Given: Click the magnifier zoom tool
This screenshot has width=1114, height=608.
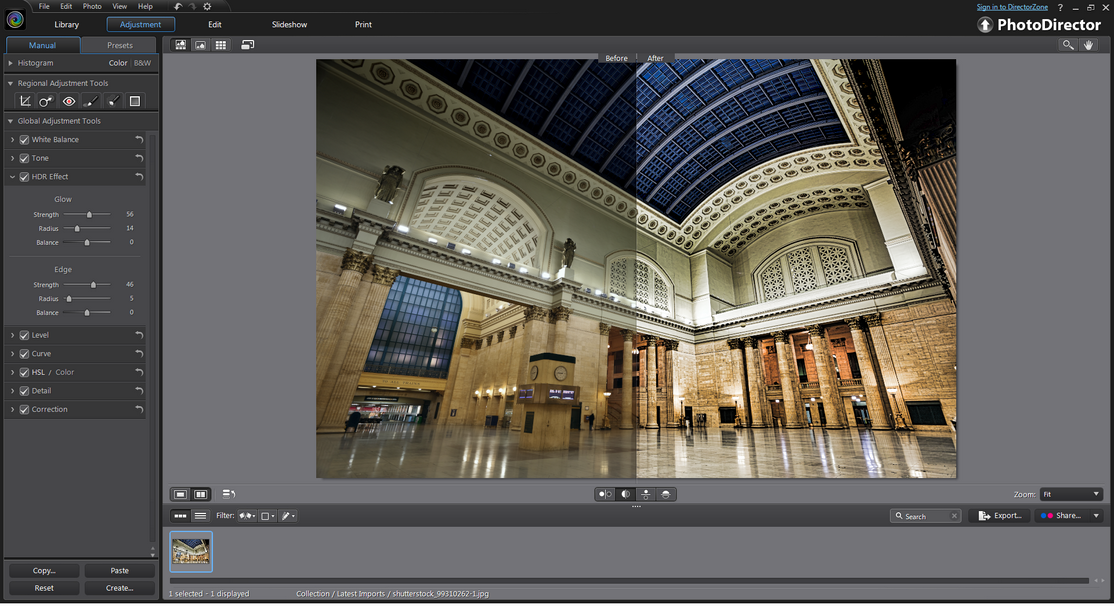Looking at the screenshot, I should [x=1068, y=45].
